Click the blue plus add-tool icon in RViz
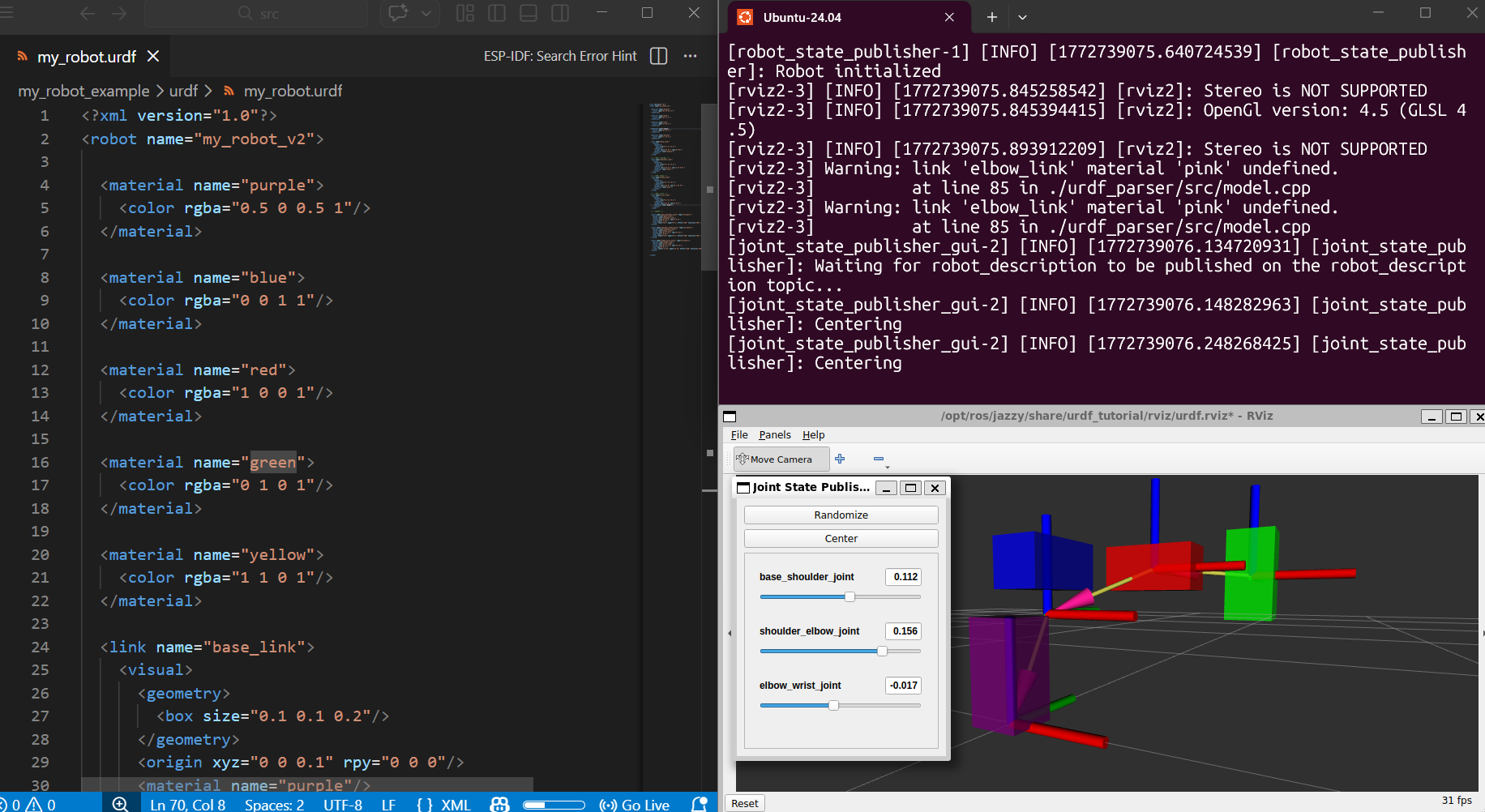The height and width of the screenshot is (812, 1485). 840,459
